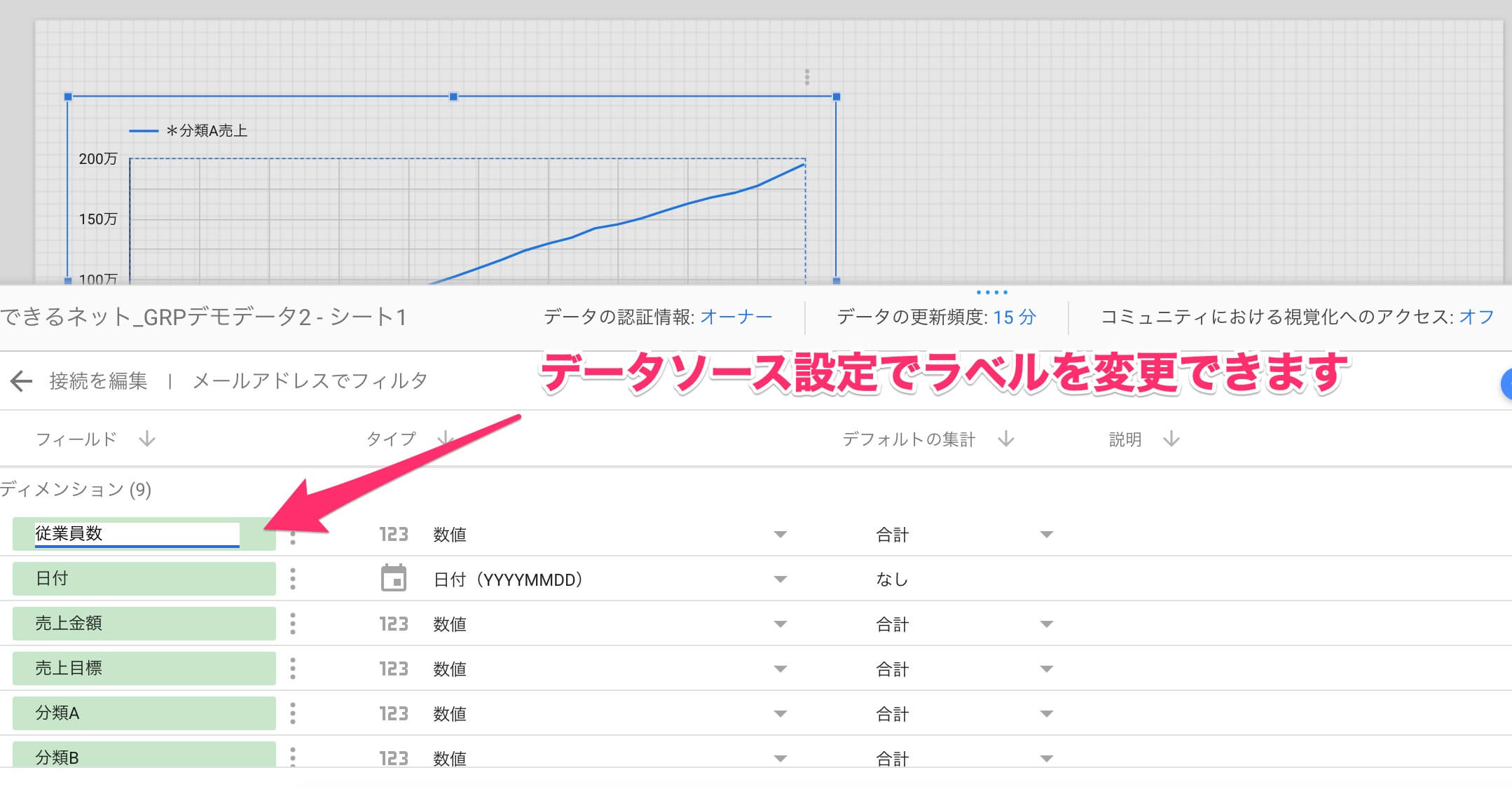Open the more-options dots for 分類A field

293,713
